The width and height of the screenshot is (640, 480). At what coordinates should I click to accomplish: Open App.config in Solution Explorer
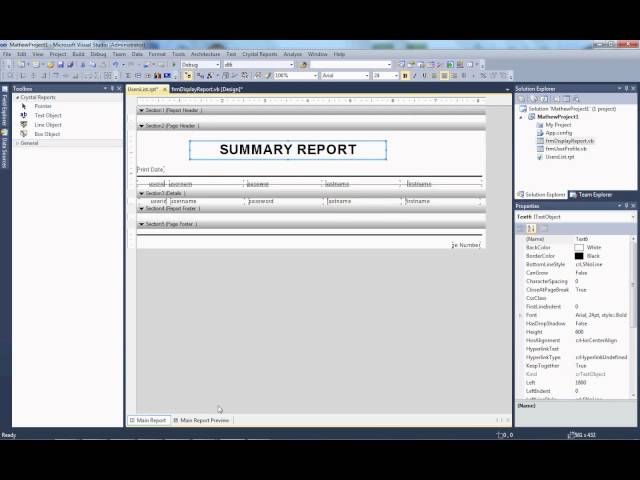coord(558,133)
